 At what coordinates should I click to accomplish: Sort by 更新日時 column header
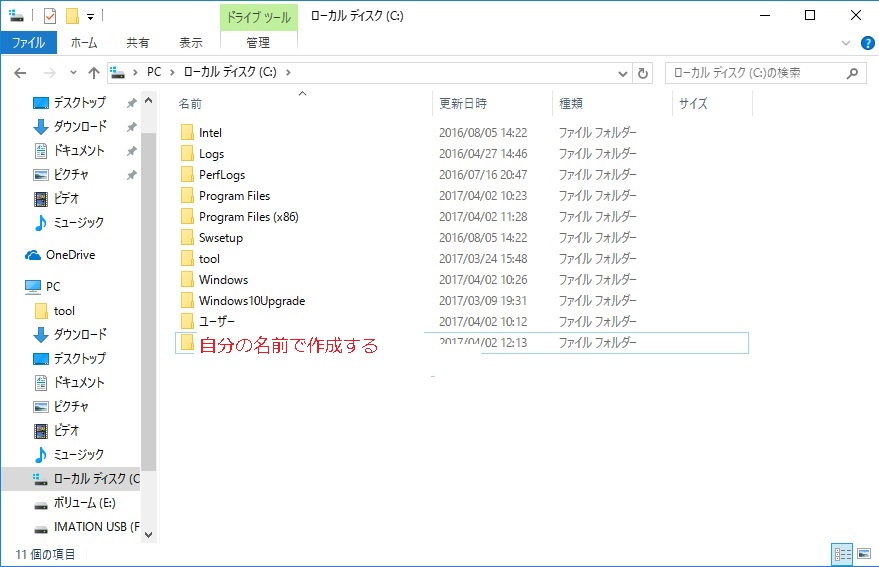click(x=463, y=103)
